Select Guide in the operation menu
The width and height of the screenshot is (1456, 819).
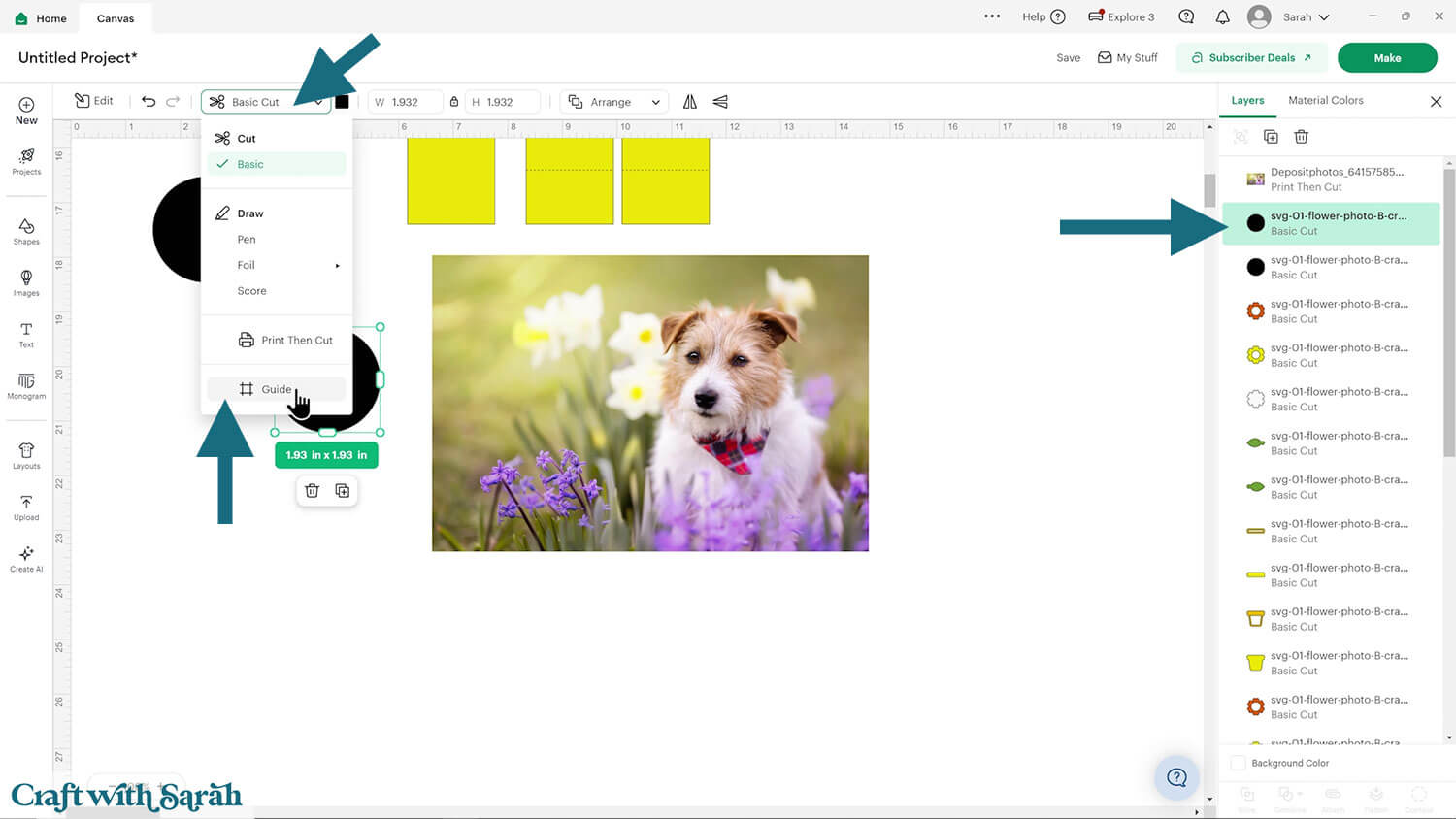pos(277,389)
